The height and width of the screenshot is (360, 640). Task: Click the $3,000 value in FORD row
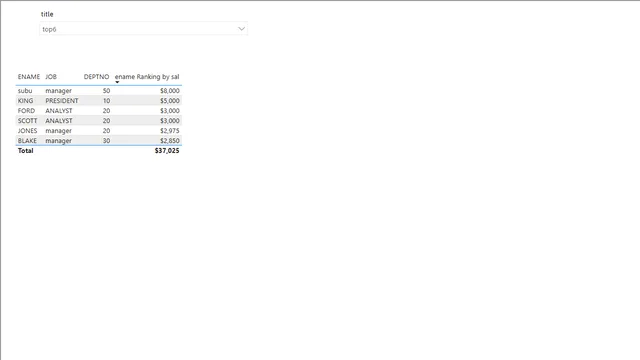coord(169,111)
